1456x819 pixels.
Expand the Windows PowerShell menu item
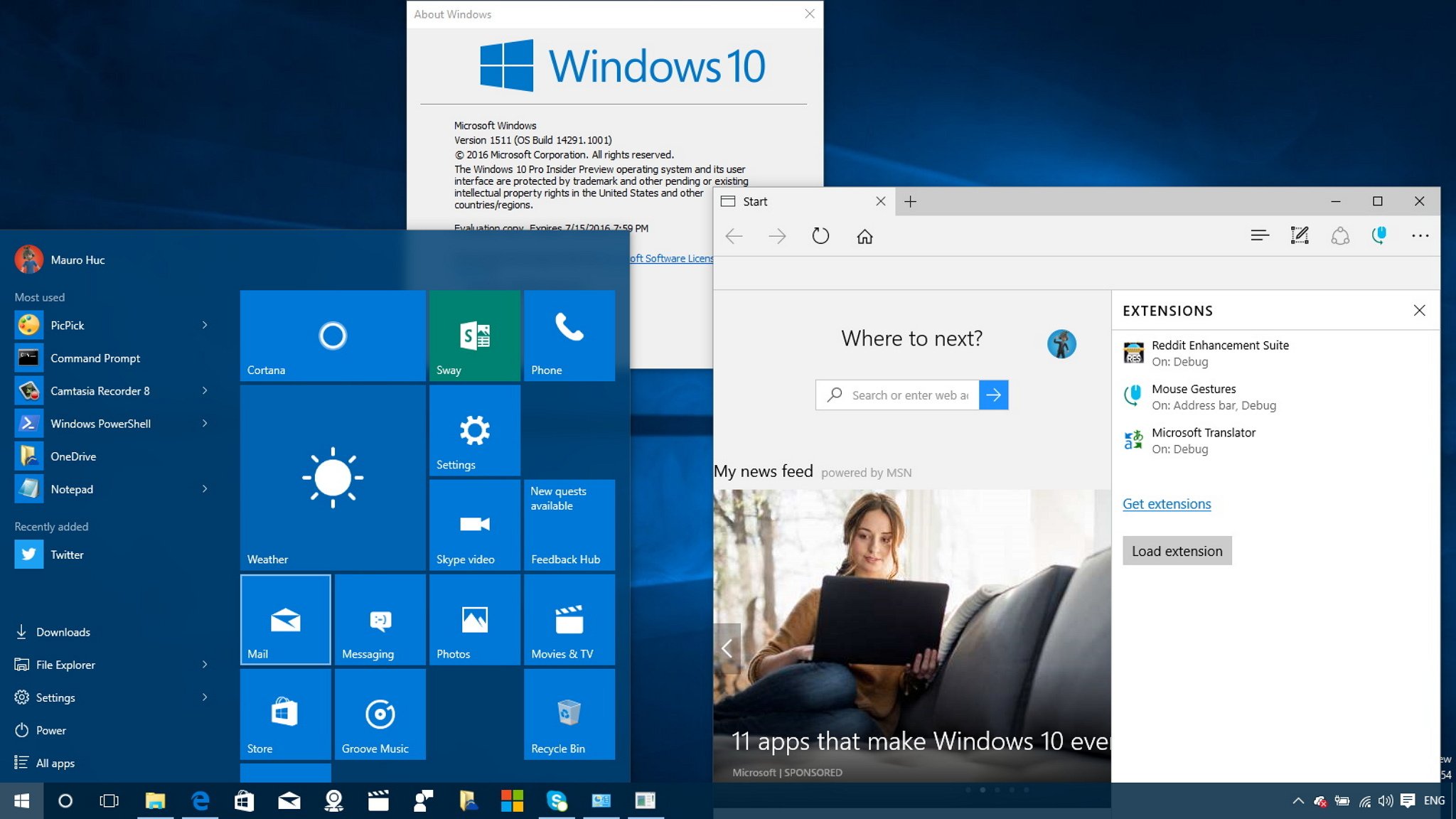(204, 423)
